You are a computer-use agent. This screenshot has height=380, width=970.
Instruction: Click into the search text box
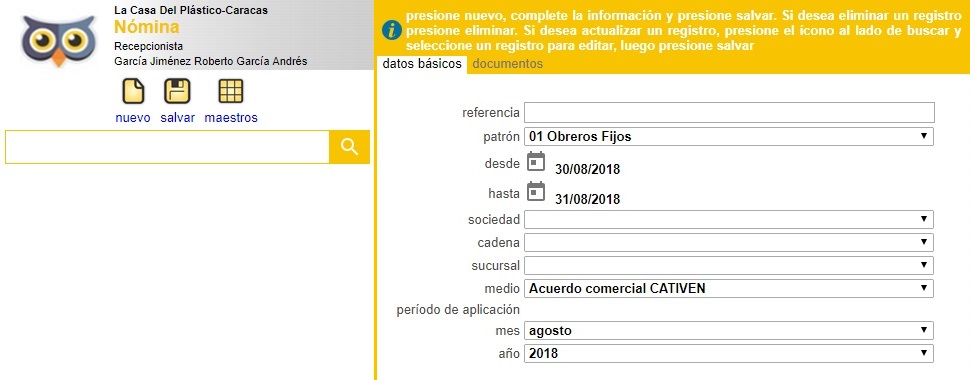point(167,147)
